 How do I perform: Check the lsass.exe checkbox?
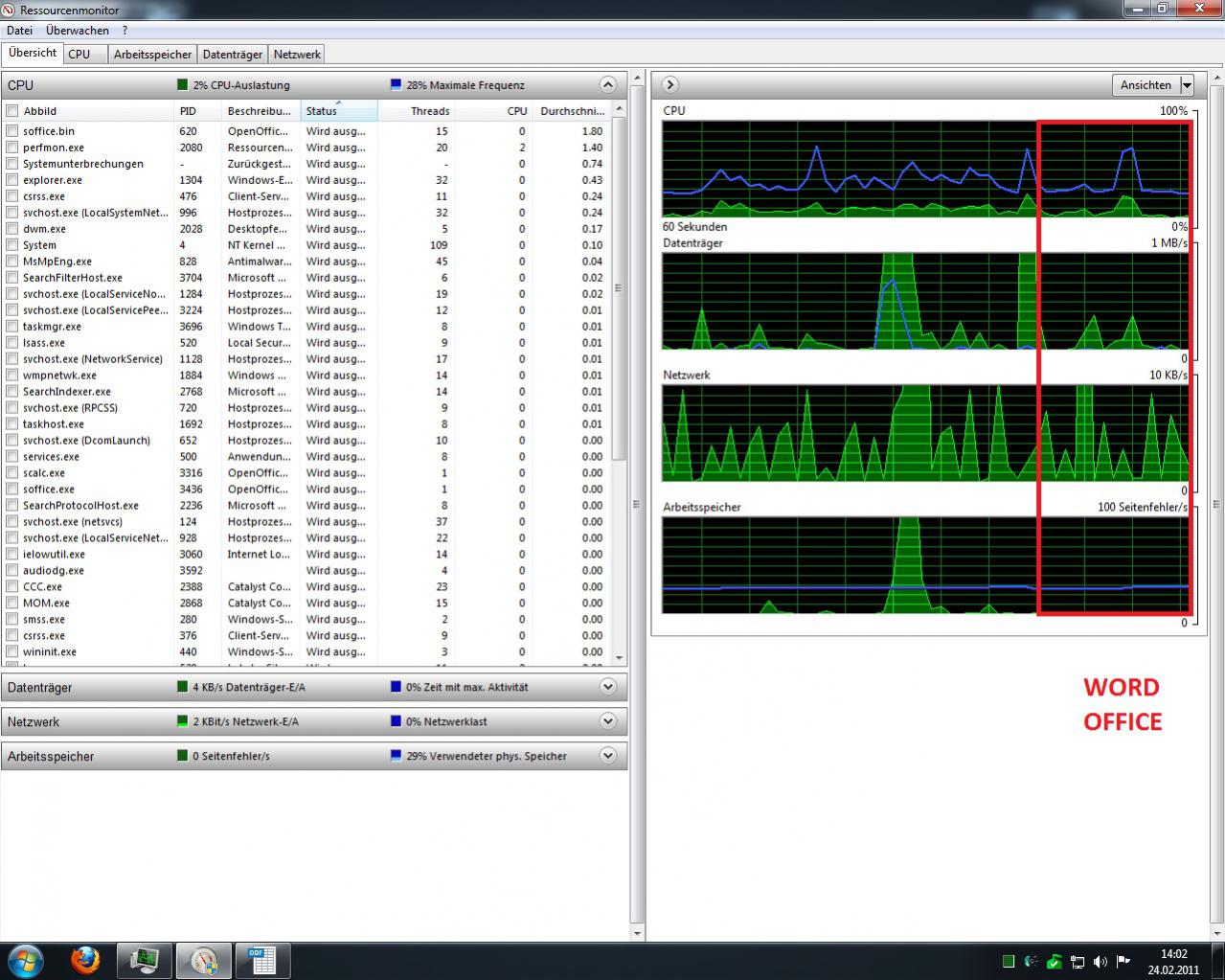tap(12, 343)
